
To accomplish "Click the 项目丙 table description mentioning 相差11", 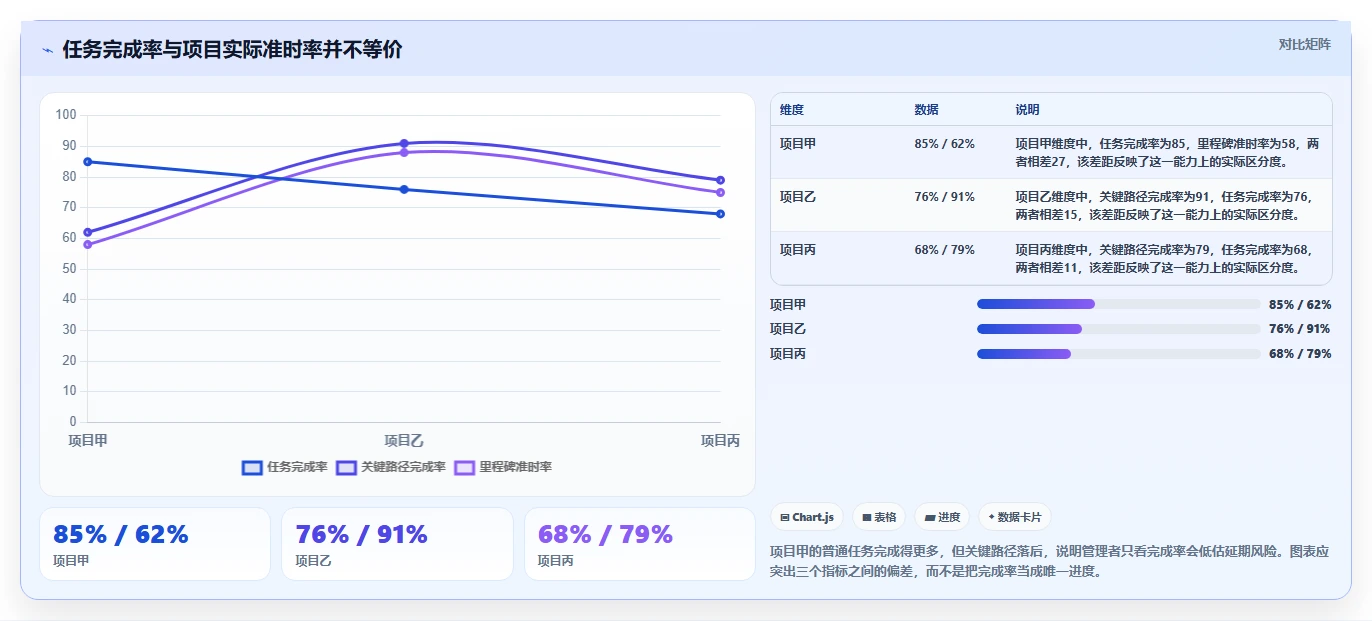I will tap(1167, 258).
